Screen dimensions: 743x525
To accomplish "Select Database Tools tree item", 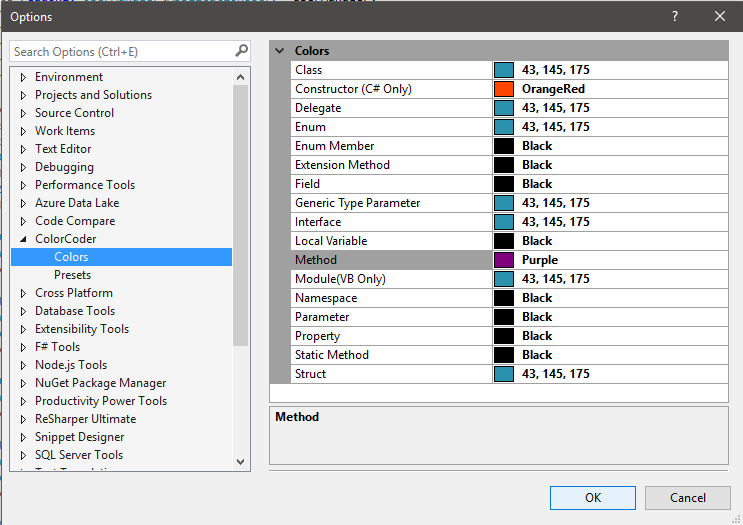I will tap(75, 311).
